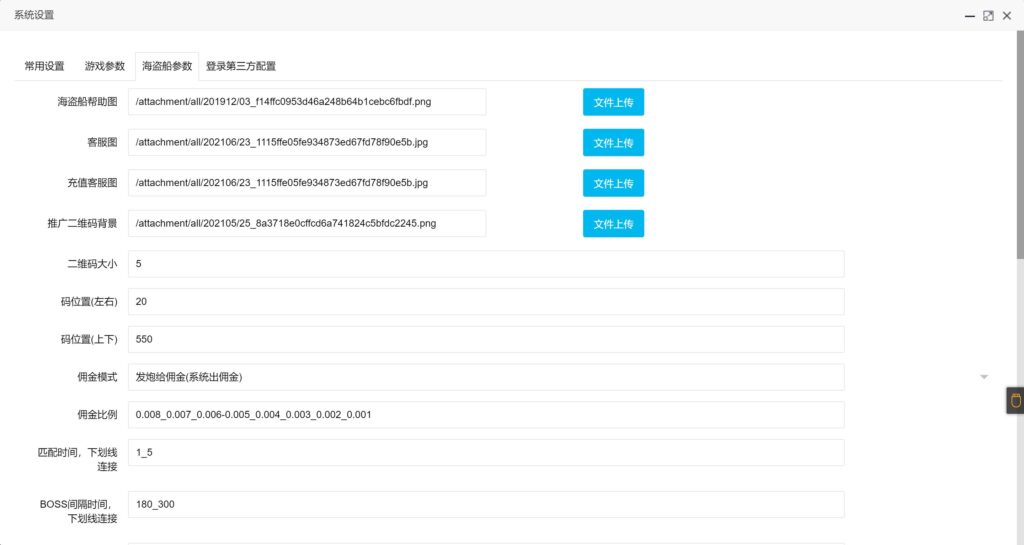Minimize the 系统设置 dialog
Viewport: 1024px width, 545px height.
(x=969, y=16)
